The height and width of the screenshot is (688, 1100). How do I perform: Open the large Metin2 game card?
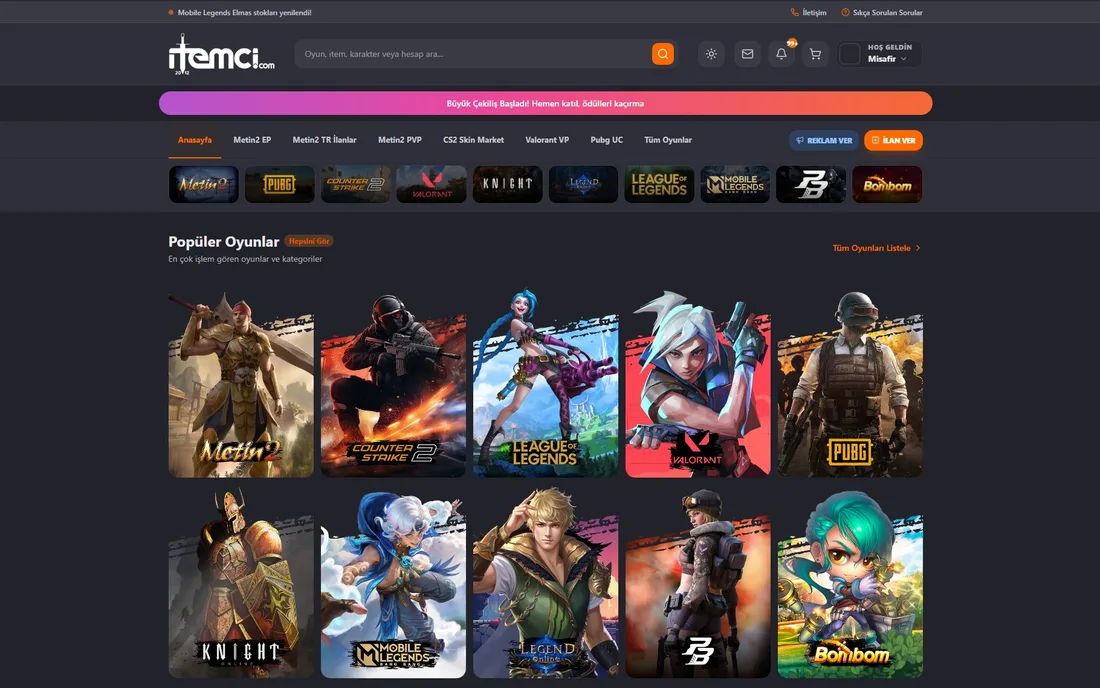(241, 384)
